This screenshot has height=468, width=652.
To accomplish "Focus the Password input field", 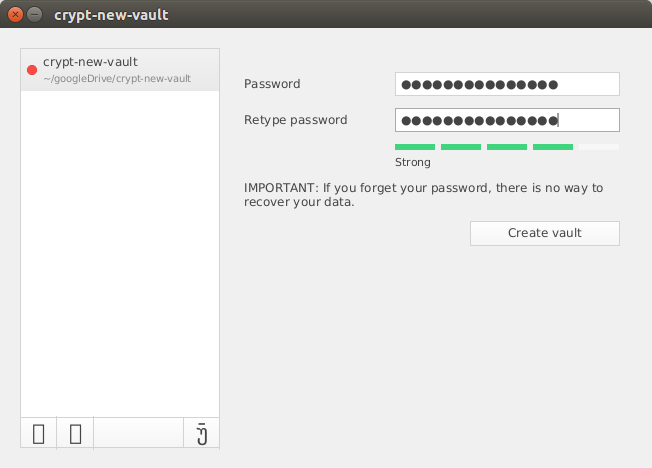I will point(507,84).
